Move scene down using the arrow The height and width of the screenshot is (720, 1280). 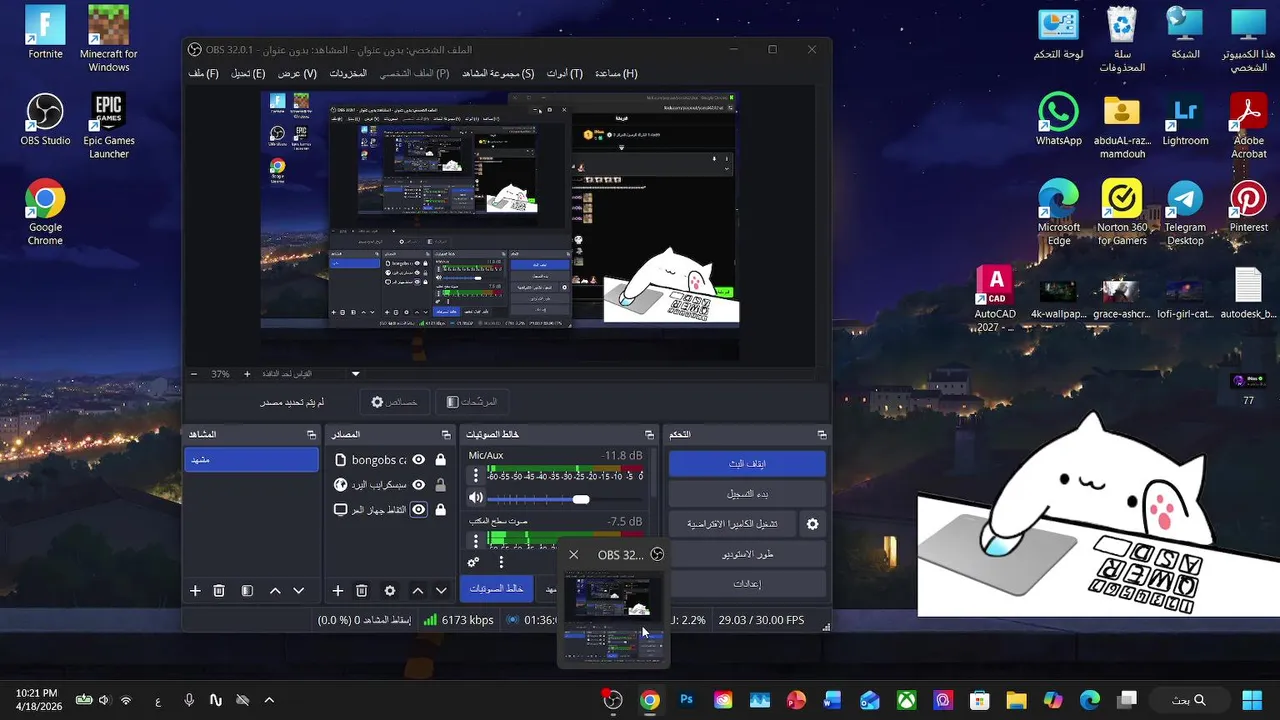pyautogui.click(x=298, y=591)
